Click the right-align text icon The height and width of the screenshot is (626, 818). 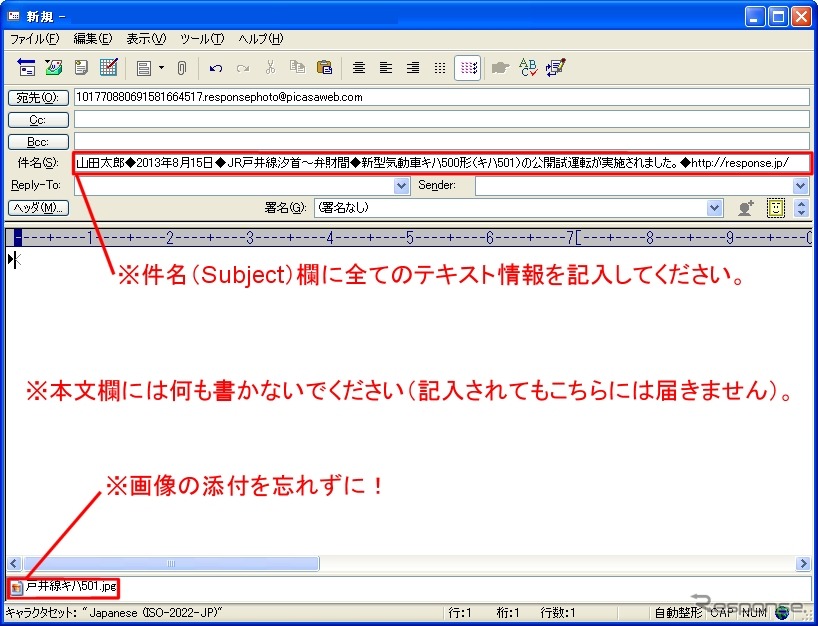[413, 68]
